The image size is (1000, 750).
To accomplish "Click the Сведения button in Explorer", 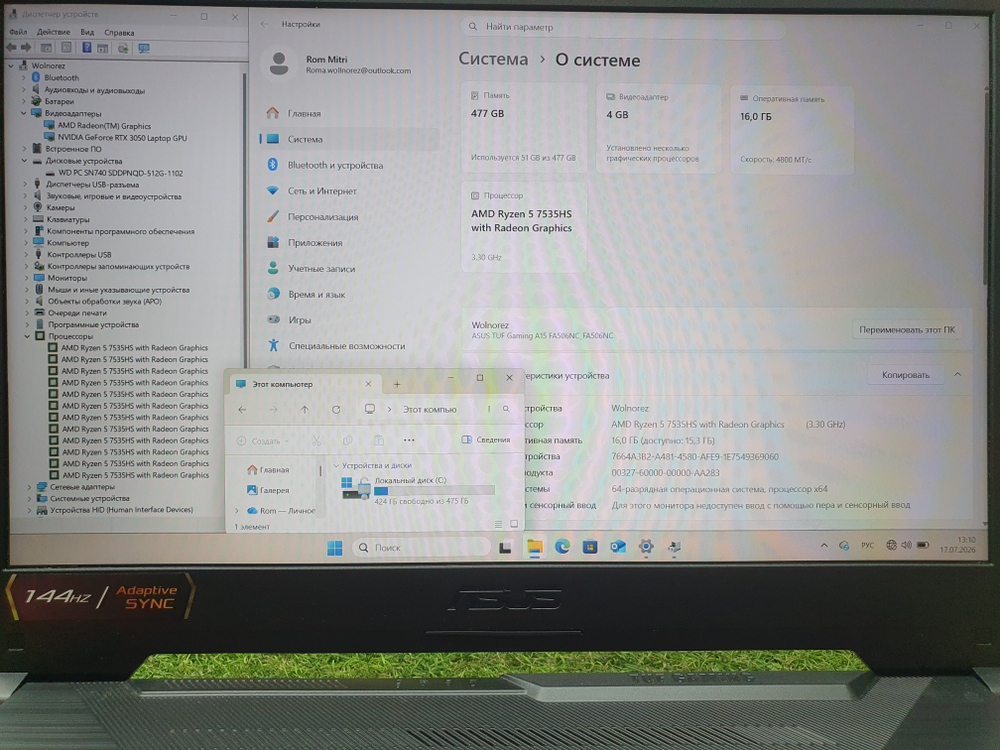I will (486, 439).
